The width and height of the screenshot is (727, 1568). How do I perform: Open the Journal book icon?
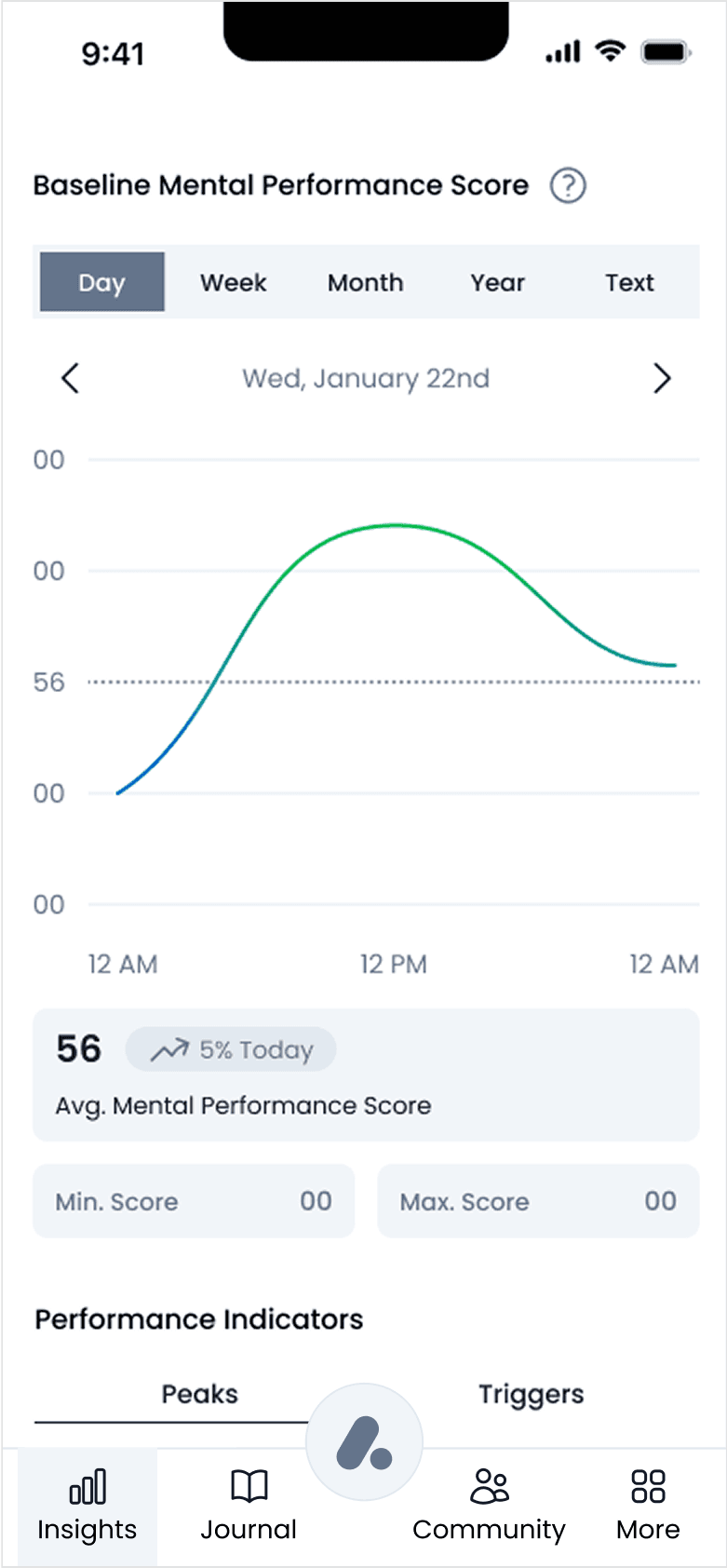[249, 1486]
